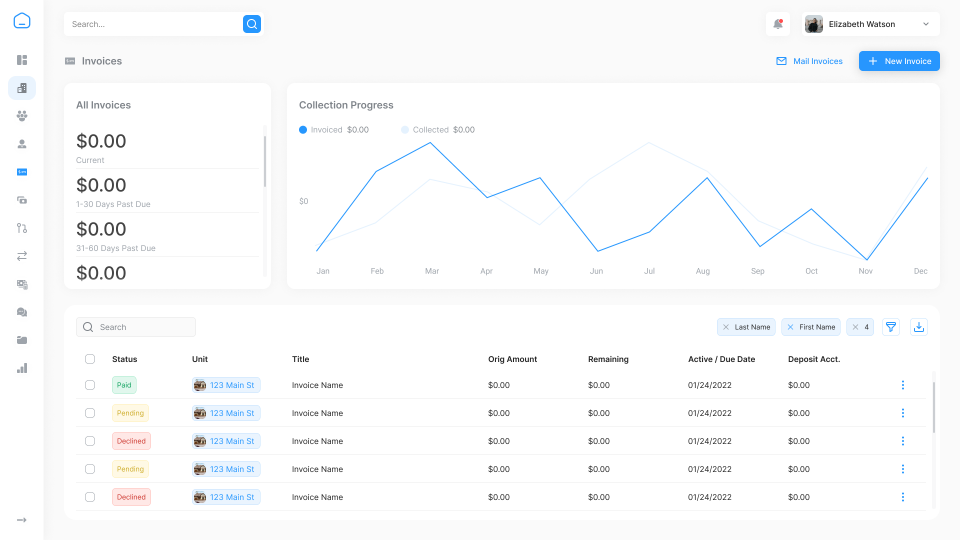The height and width of the screenshot is (540, 960).
Task: Select the first Declined invoice checkbox
Action: (x=90, y=441)
